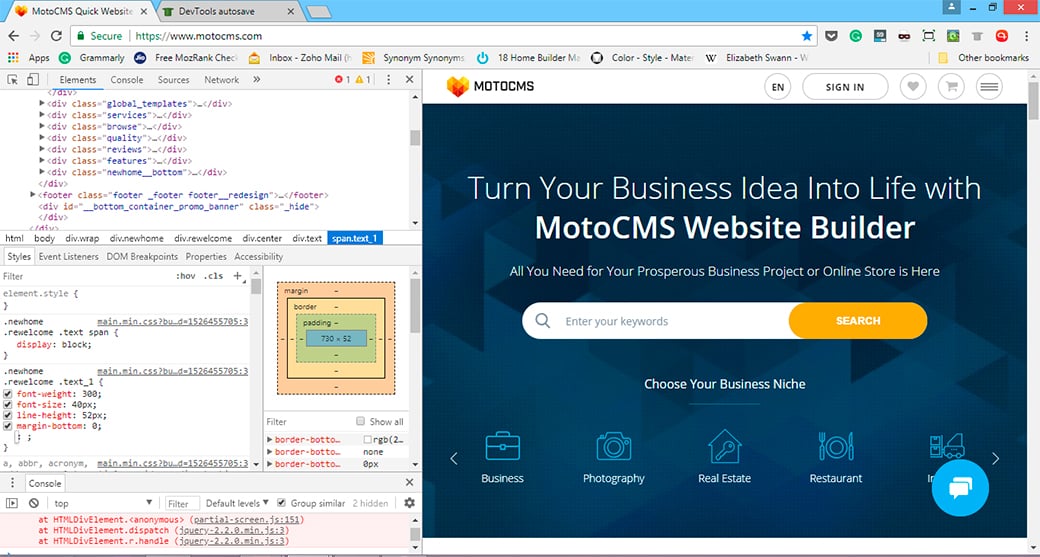
Task: Clear the console with the clear icon
Action: [35, 503]
